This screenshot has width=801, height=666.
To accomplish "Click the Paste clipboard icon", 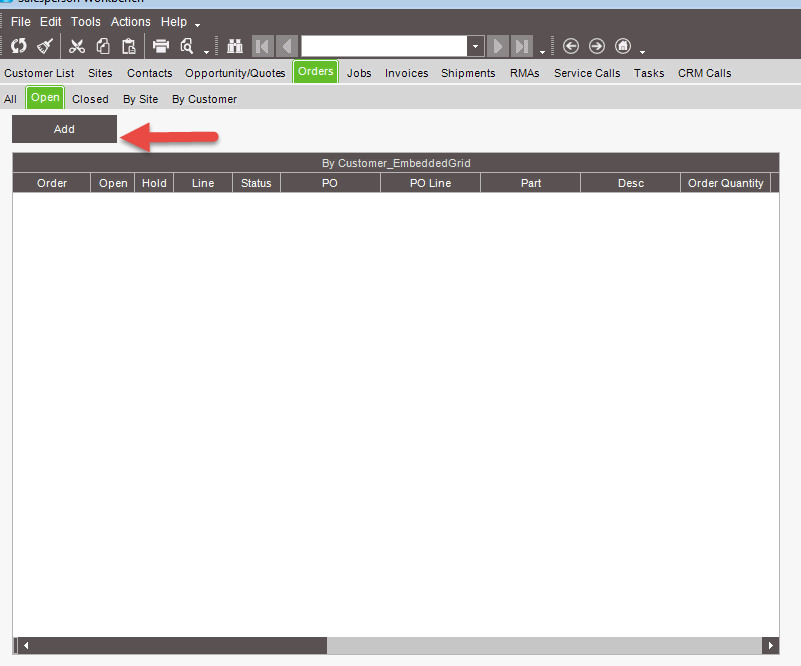I will 129,46.
